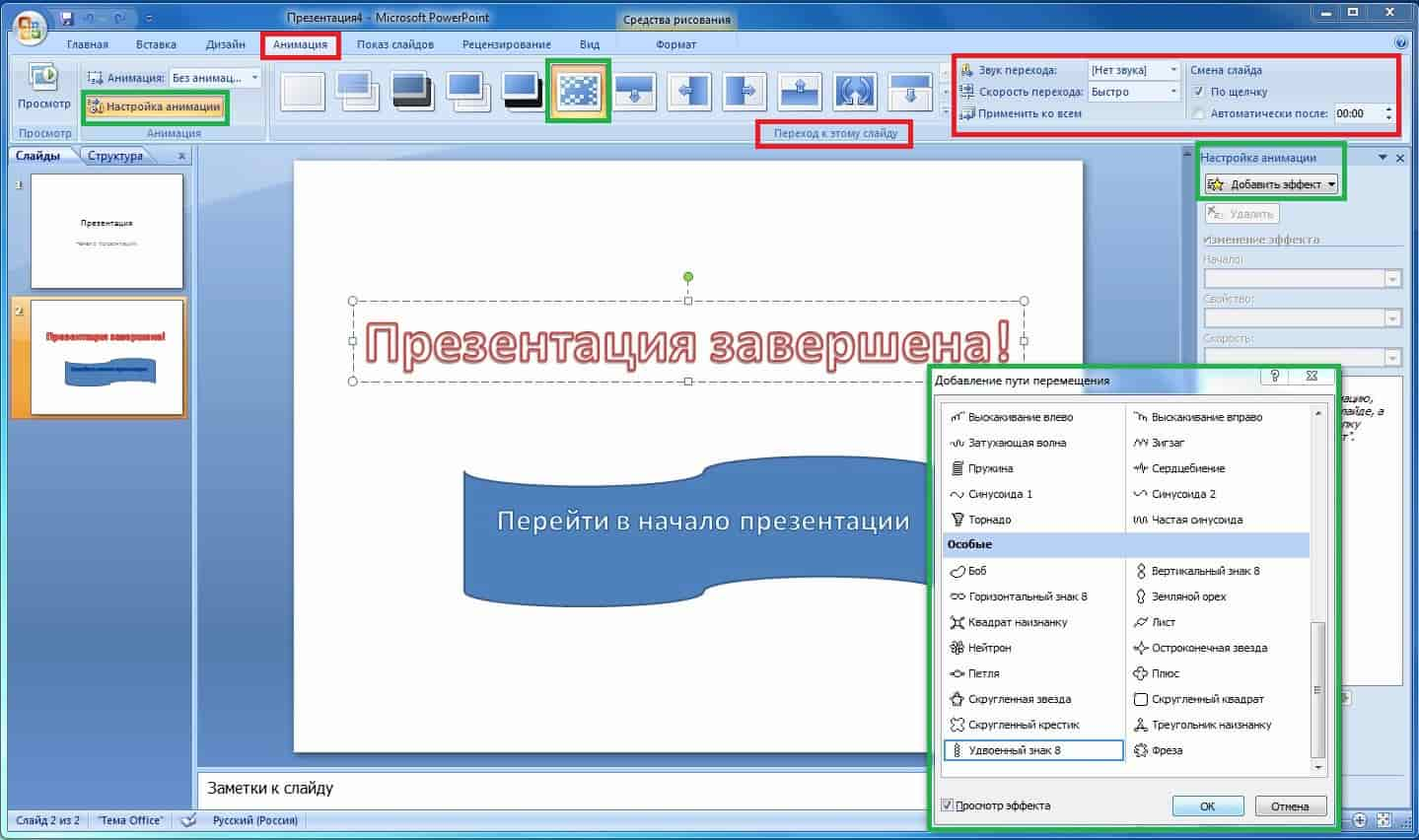Click the Save icon in quick access toolbar
The height and width of the screenshot is (840, 1419).
pyautogui.click(x=67, y=18)
